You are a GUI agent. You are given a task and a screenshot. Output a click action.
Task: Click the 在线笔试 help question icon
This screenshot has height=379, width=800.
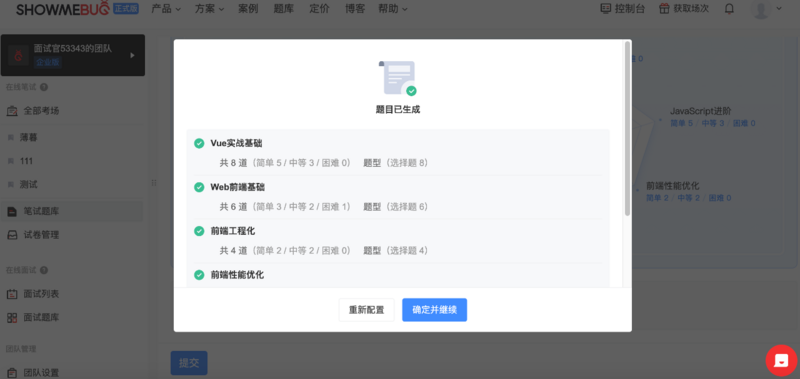(x=44, y=87)
